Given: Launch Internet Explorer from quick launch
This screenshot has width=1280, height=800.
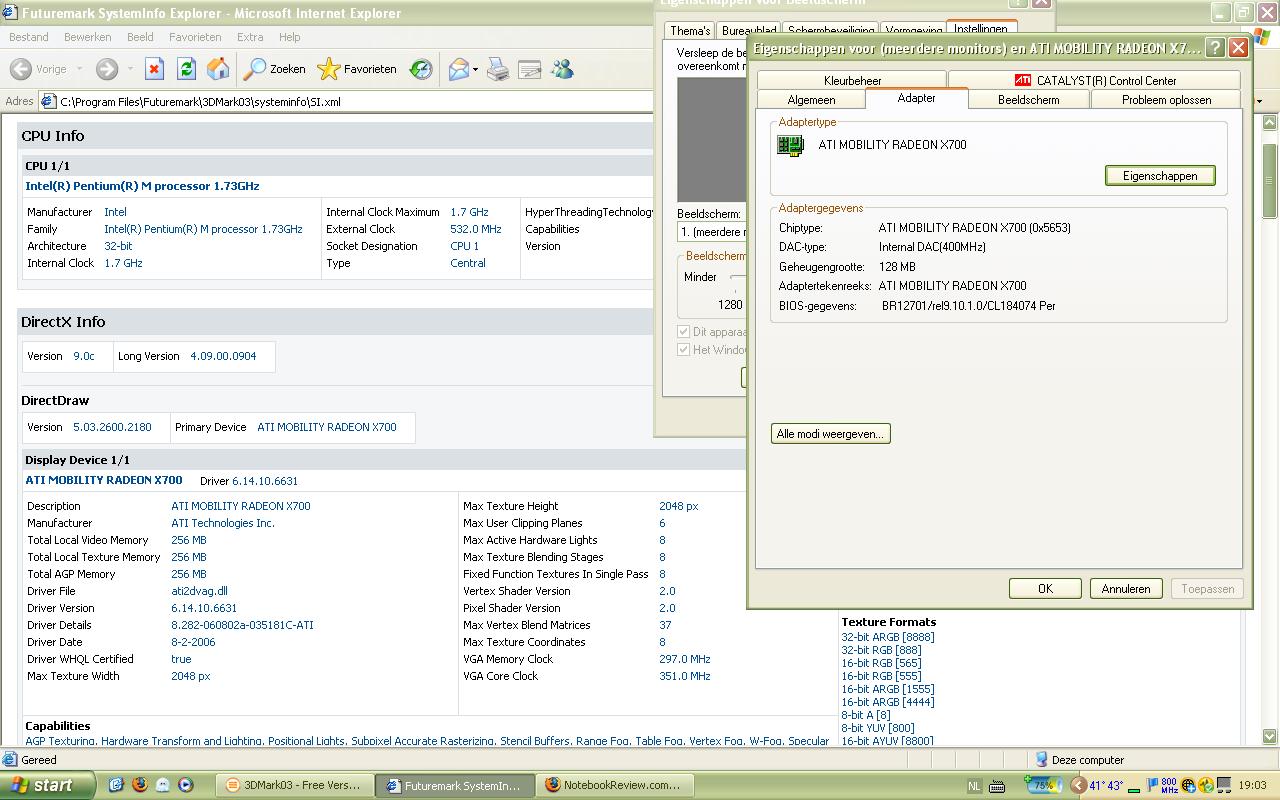Looking at the screenshot, I should pos(116,785).
